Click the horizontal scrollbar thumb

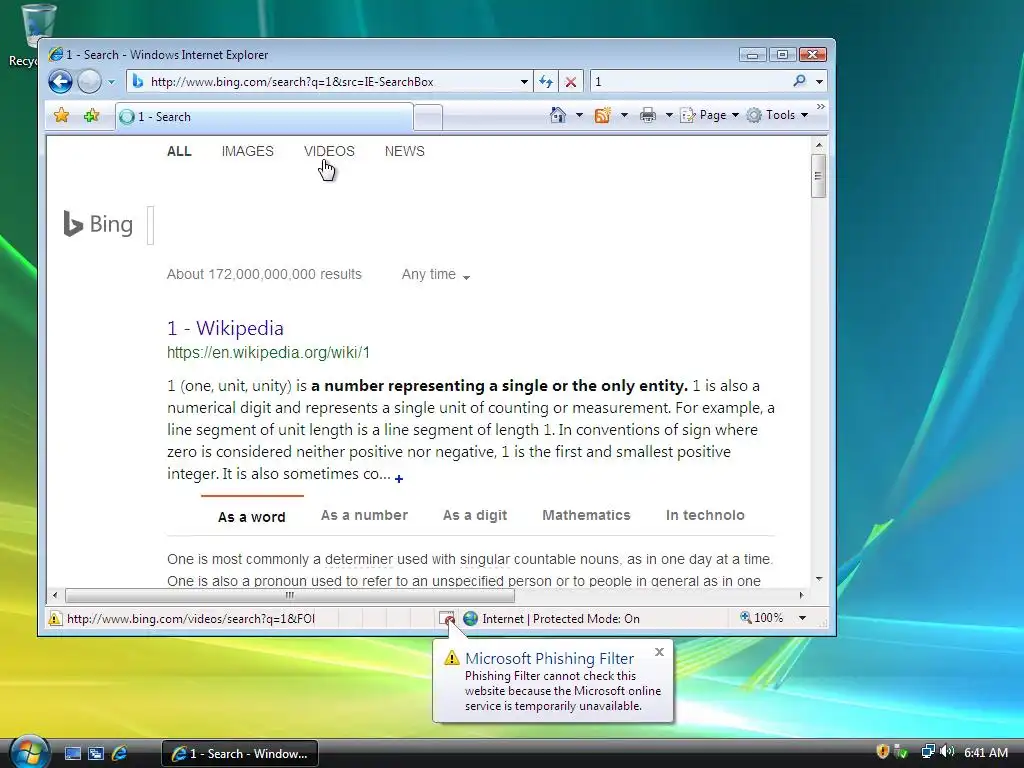[x=289, y=595]
